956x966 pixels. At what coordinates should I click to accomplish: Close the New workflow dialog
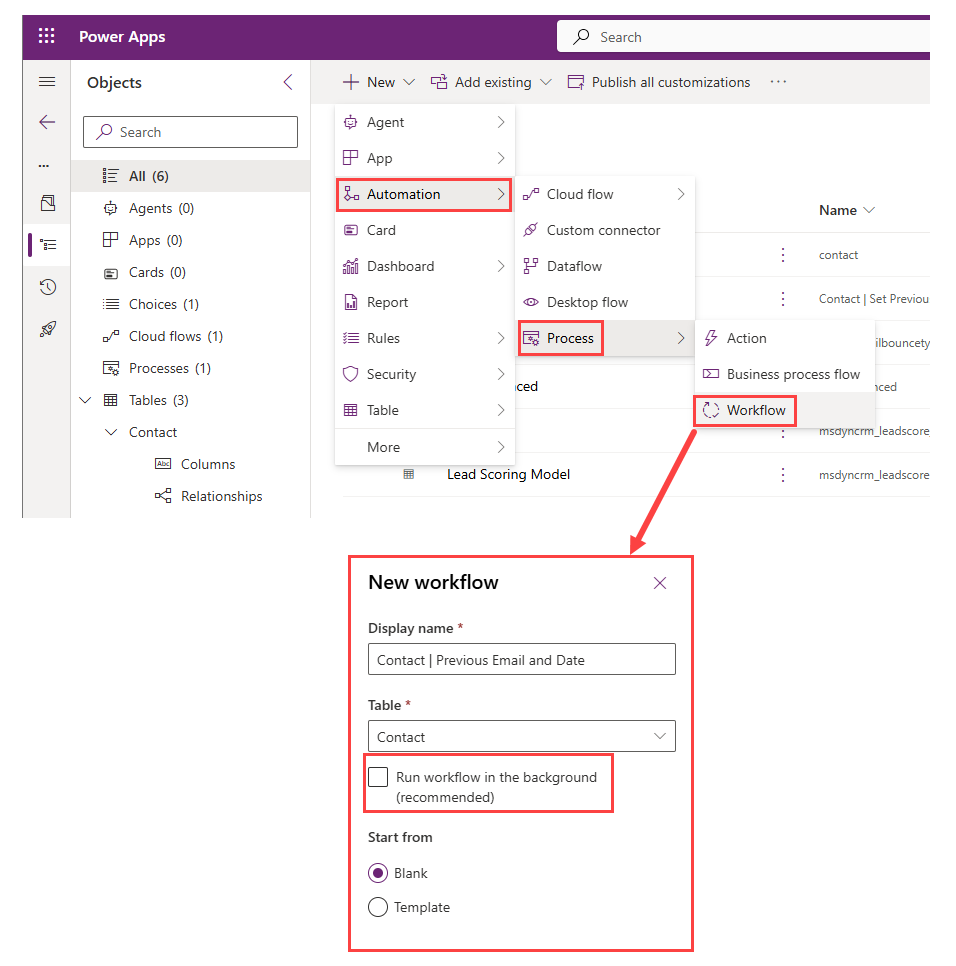(x=660, y=583)
